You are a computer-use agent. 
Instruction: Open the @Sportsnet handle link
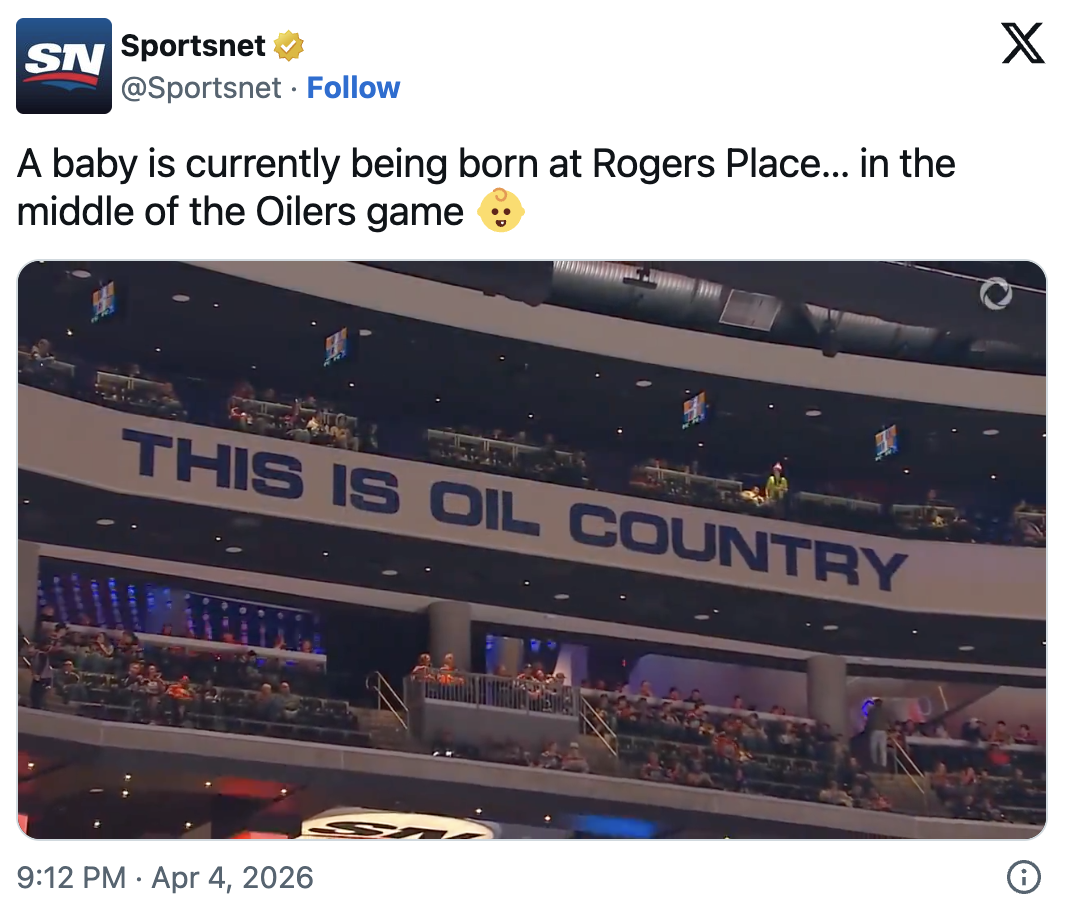click(201, 88)
